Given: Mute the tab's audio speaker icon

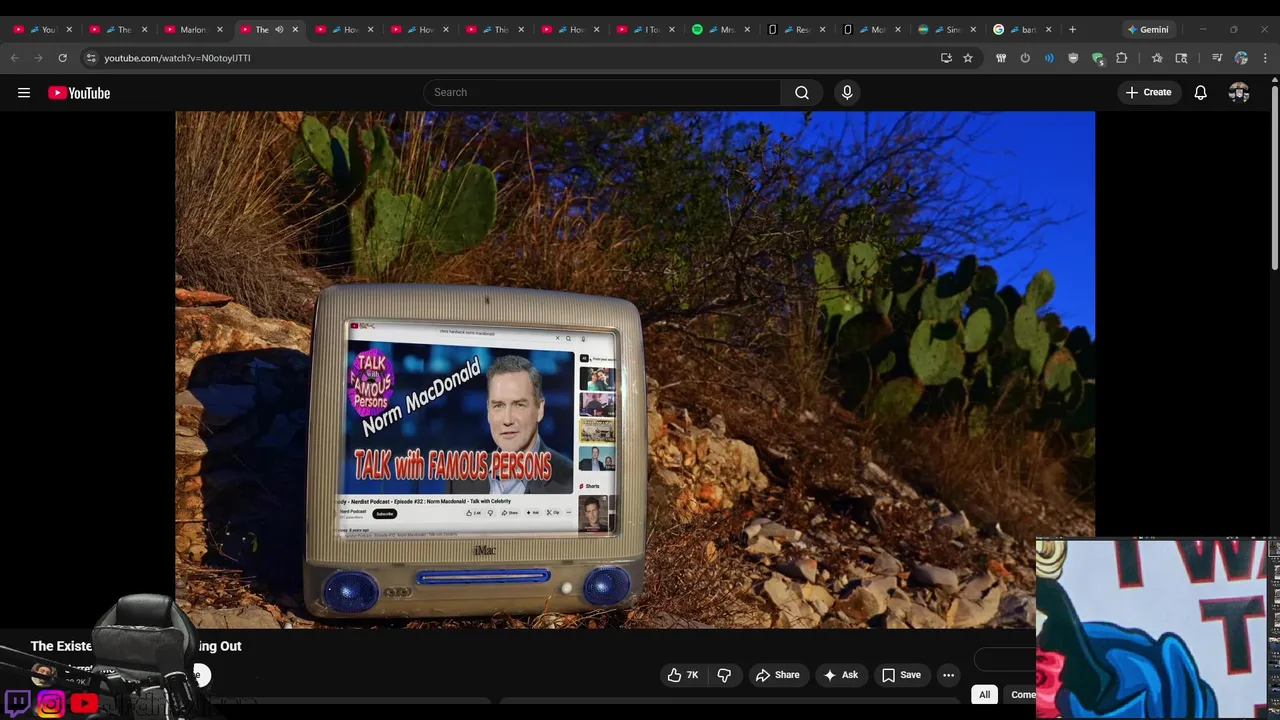Looking at the screenshot, I should tap(279, 30).
